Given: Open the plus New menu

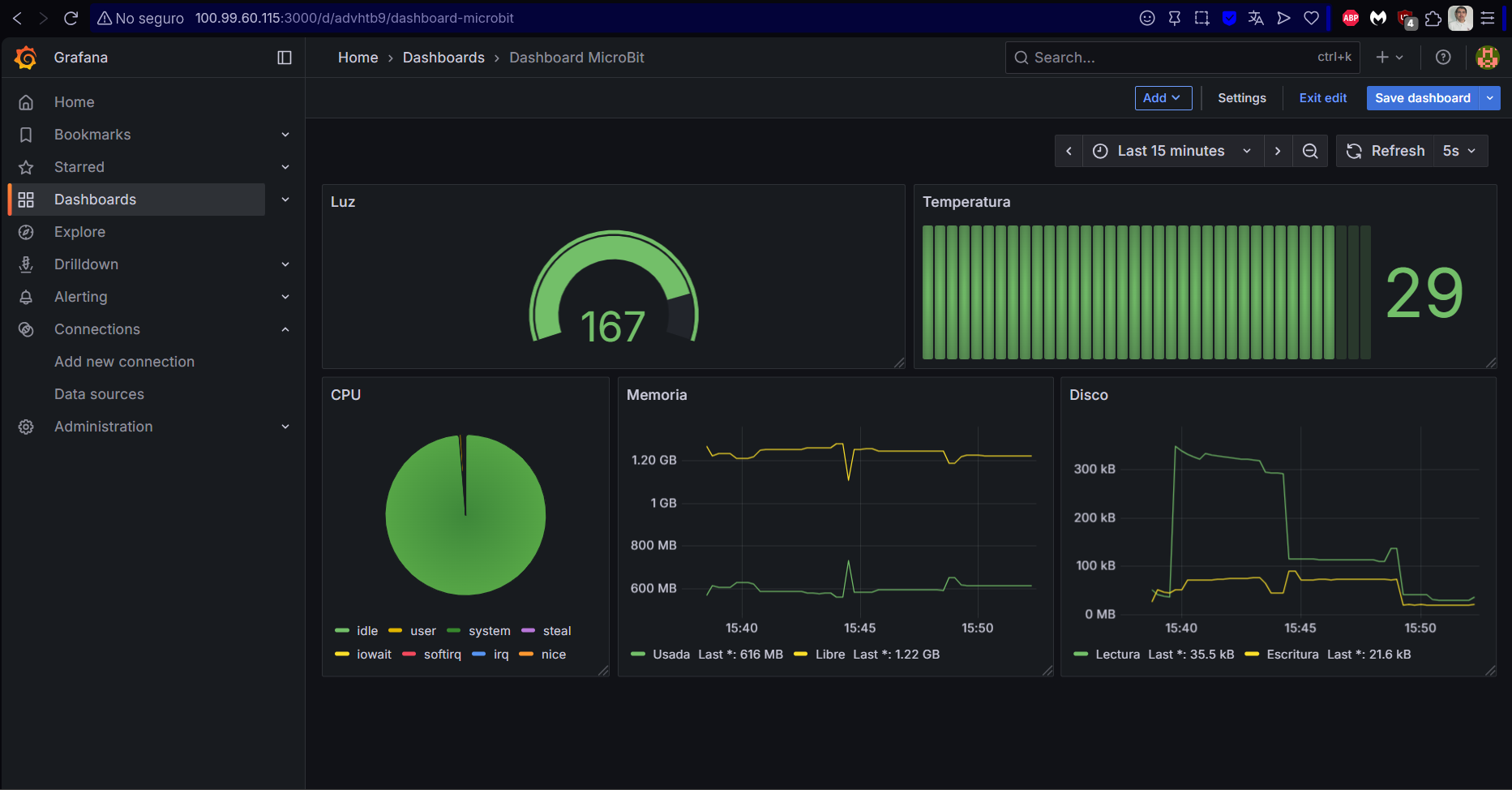Looking at the screenshot, I should [1390, 58].
